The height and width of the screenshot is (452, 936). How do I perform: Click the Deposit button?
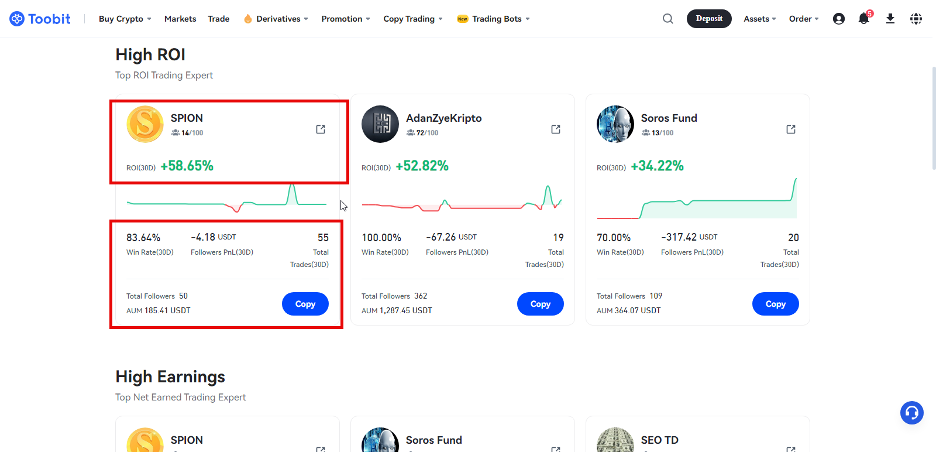click(709, 19)
